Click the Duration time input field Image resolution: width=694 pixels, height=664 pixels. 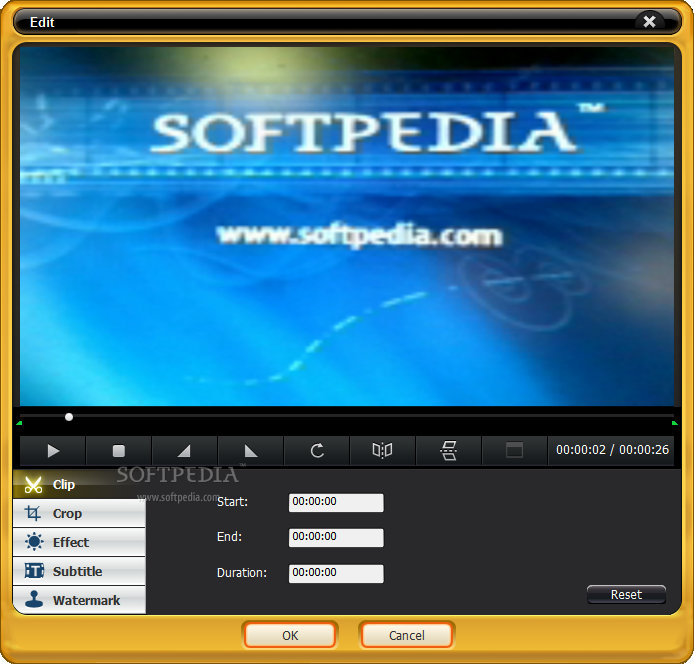point(336,574)
